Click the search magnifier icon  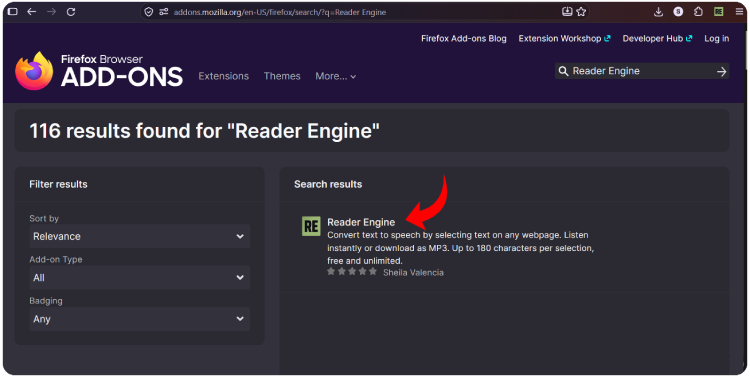[563, 71]
